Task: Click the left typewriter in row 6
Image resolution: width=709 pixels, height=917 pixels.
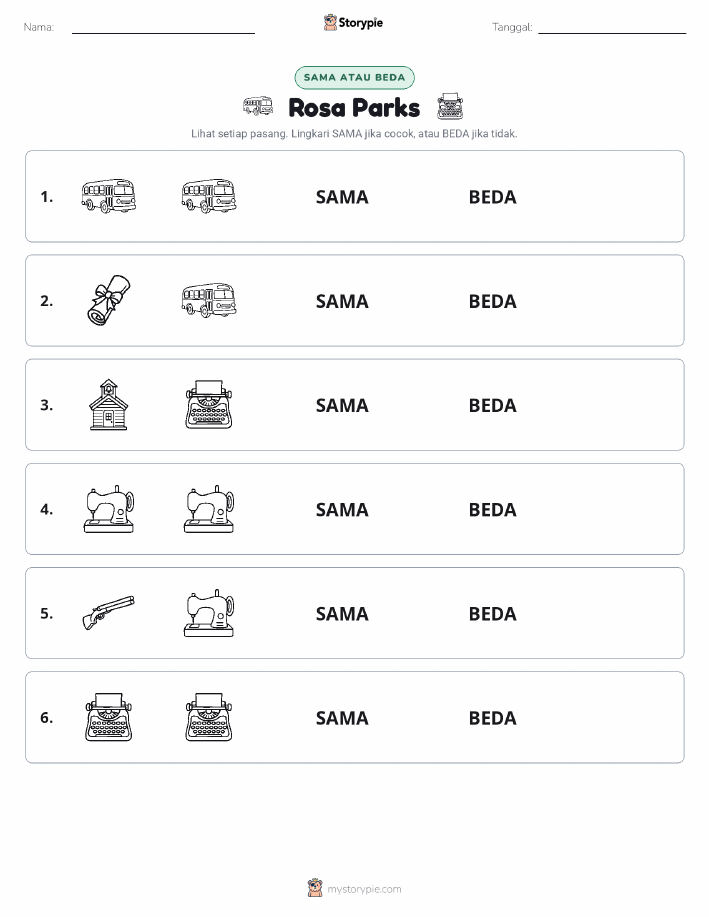Action: [x=108, y=717]
